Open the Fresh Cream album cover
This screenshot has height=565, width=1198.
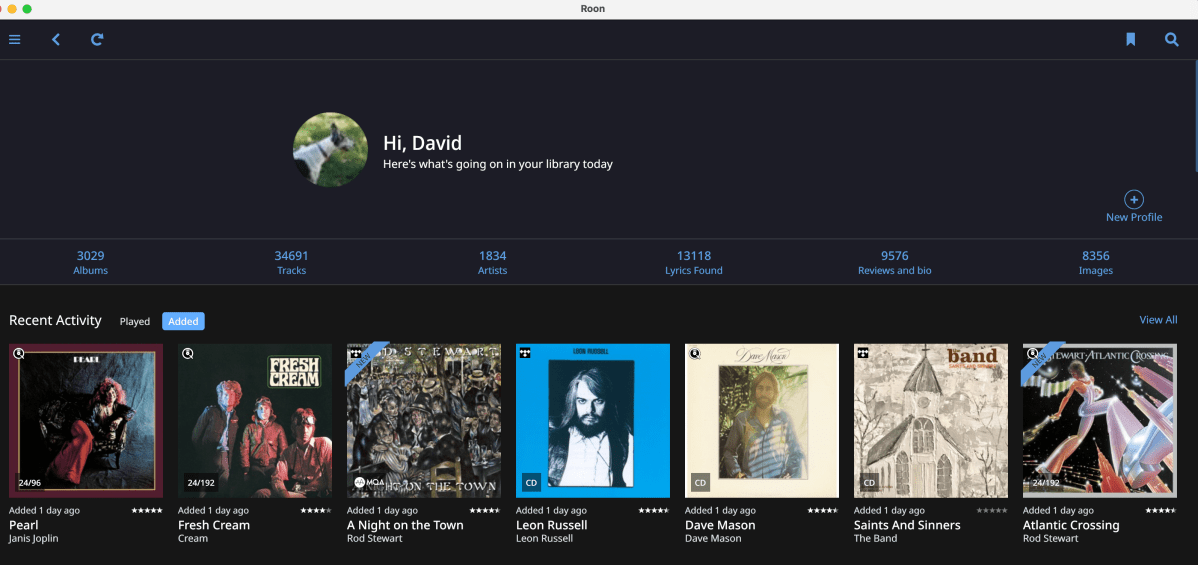[255, 420]
